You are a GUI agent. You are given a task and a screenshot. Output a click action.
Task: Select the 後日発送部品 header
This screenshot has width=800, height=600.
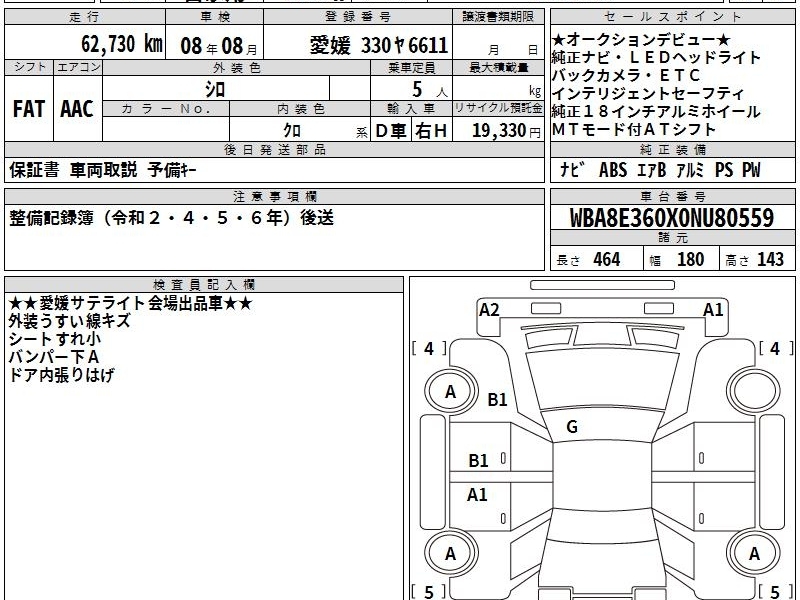(274, 149)
